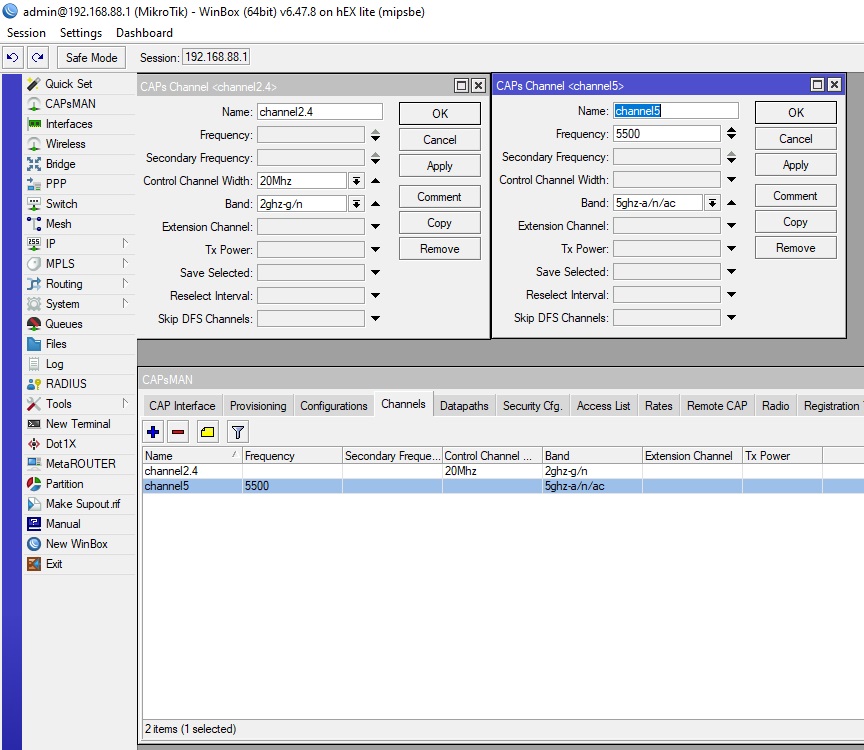Expand the Routing submenu

coord(125,283)
